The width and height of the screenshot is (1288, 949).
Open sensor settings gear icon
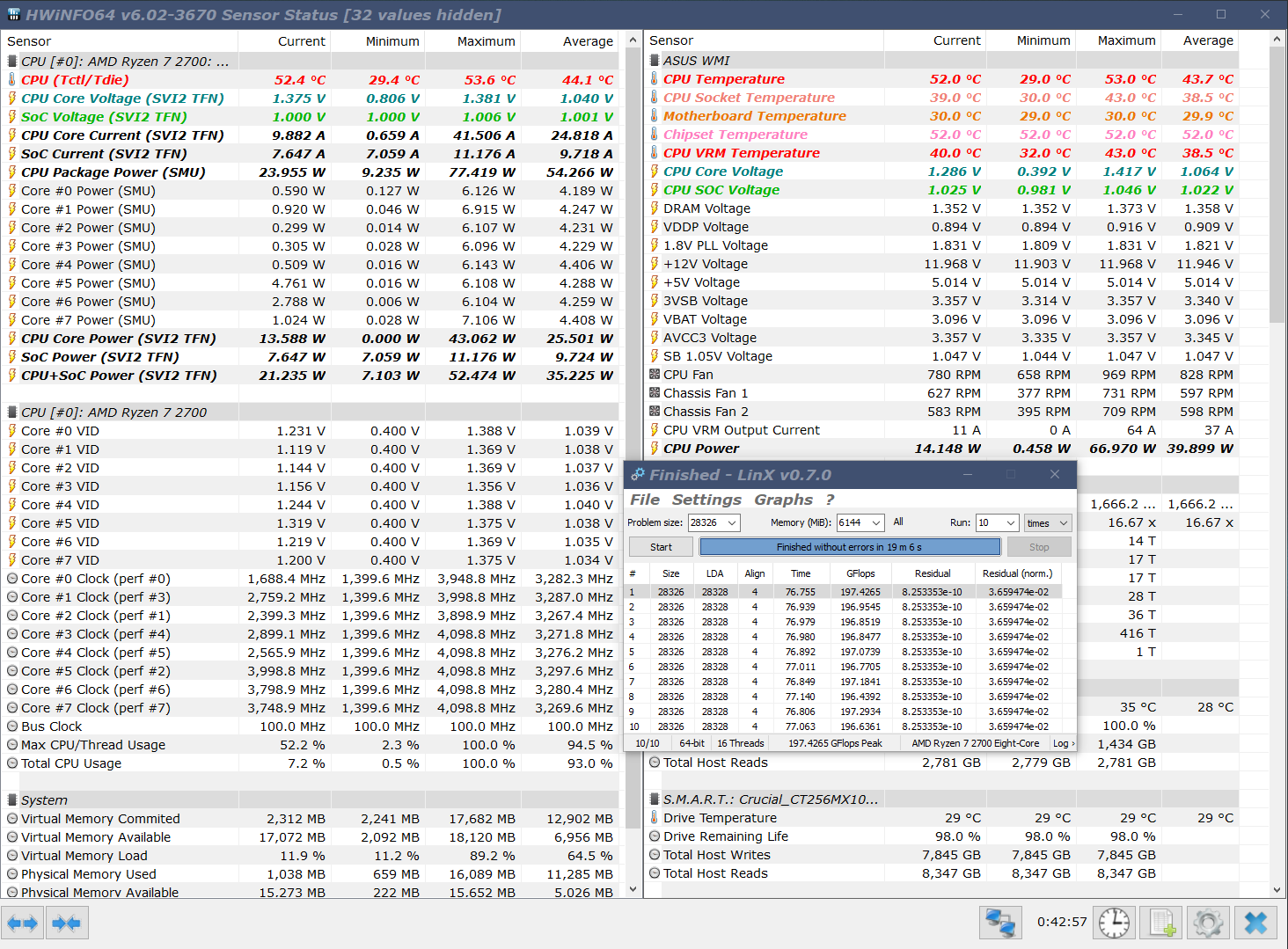[x=1208, y=923]
